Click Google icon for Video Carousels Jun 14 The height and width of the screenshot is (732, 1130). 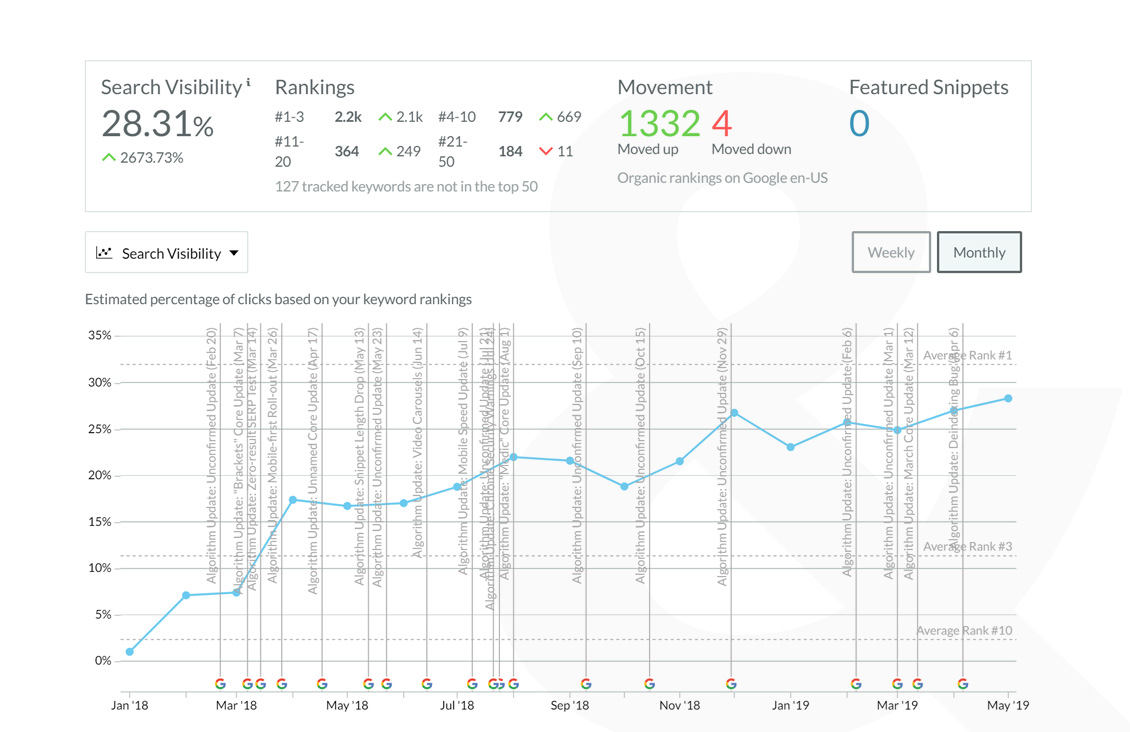tap(427, 684)
